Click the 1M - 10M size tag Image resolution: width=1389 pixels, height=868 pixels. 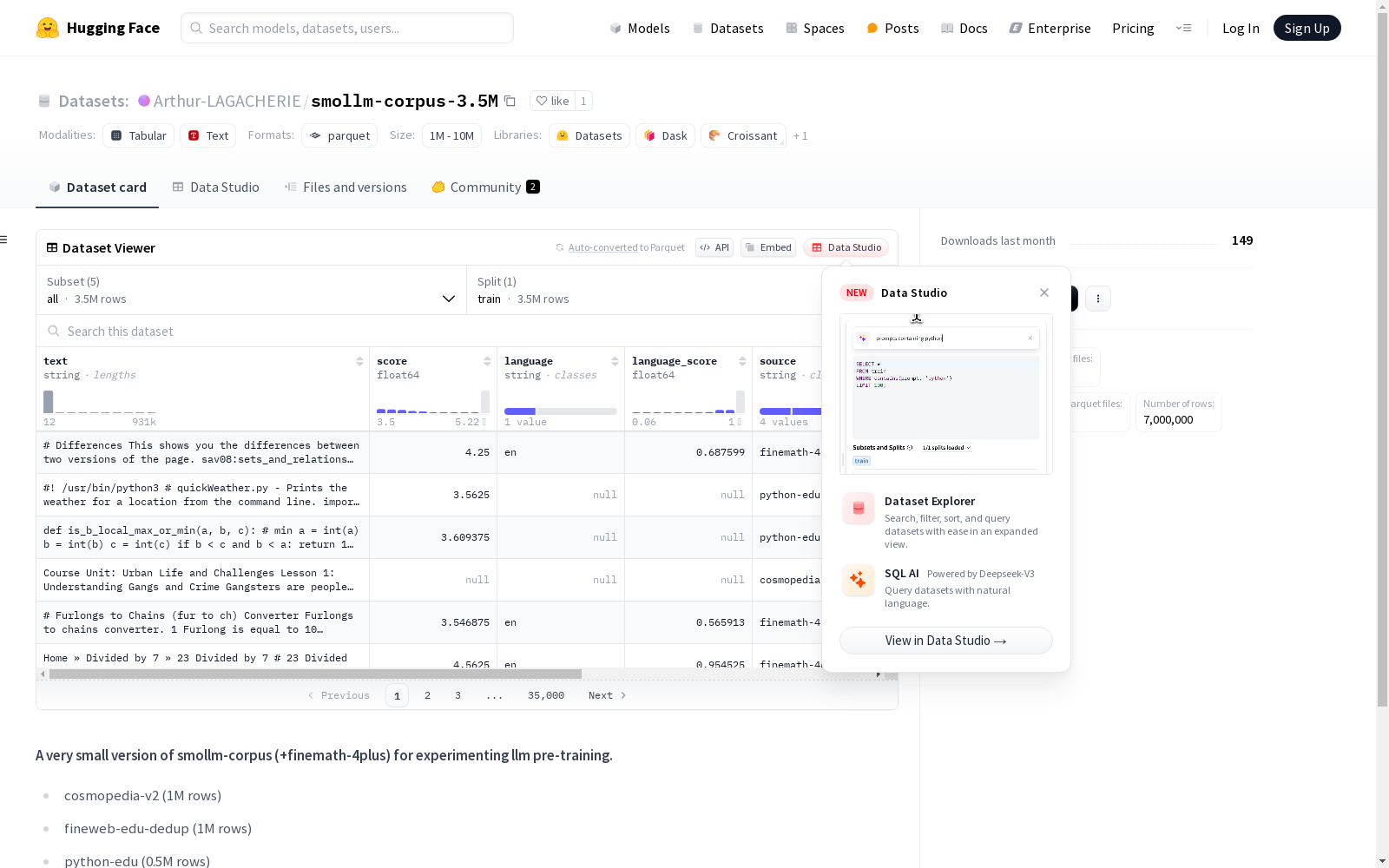click(451, 135)
